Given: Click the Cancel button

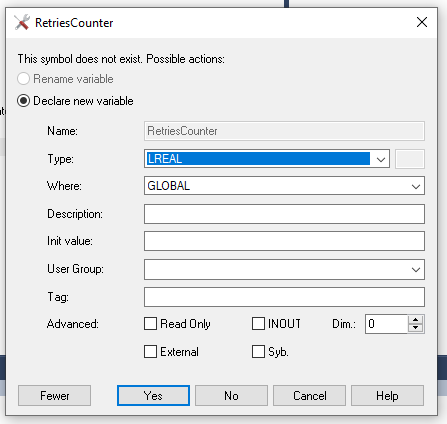Looking at the screenshot, I should (x=309, y=396).
